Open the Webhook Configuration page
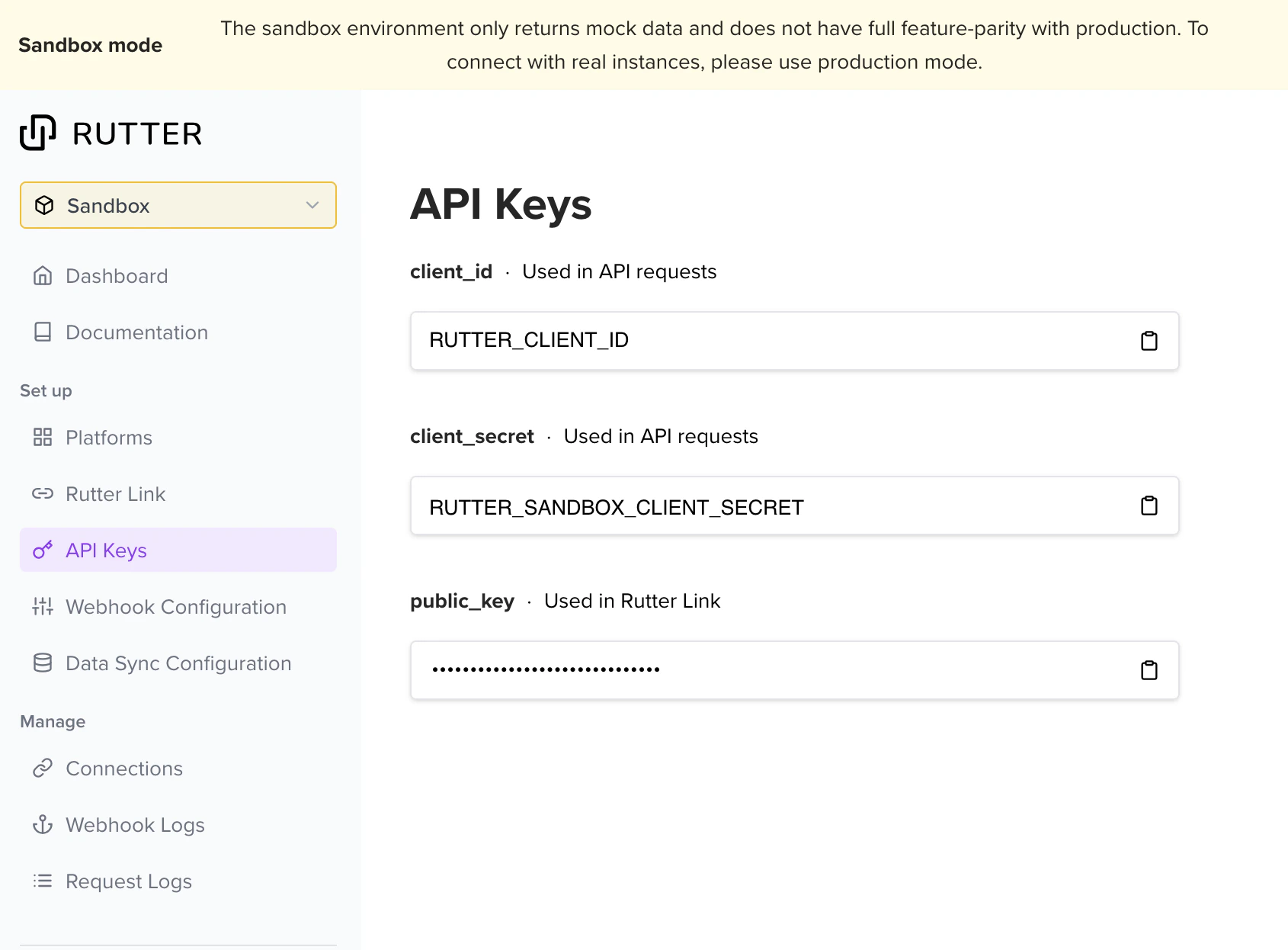 tap(176, 606)
